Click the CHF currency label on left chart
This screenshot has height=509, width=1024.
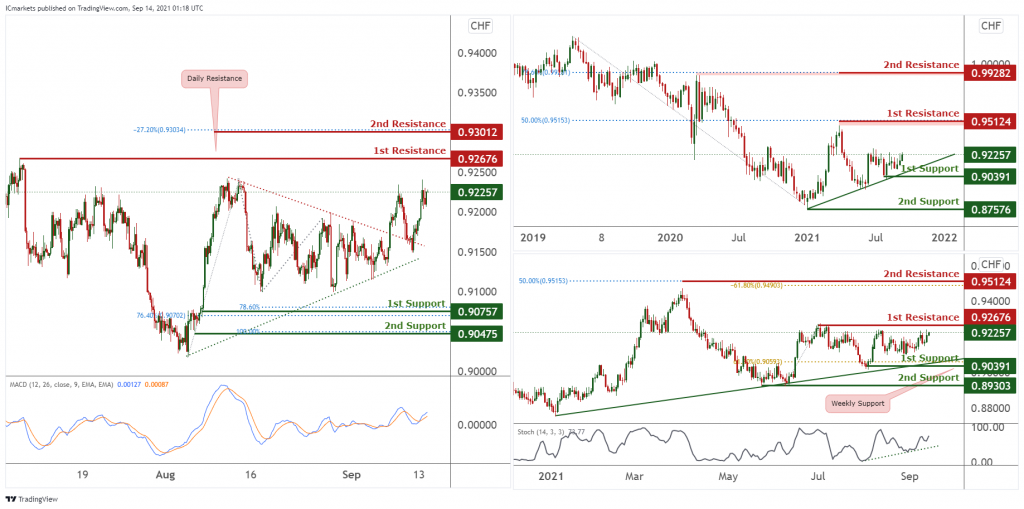pos(481,27)
